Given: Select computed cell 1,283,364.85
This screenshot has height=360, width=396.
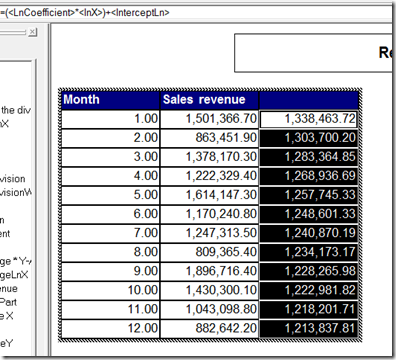Looking at the screenshot, I should tap(309, 157).
